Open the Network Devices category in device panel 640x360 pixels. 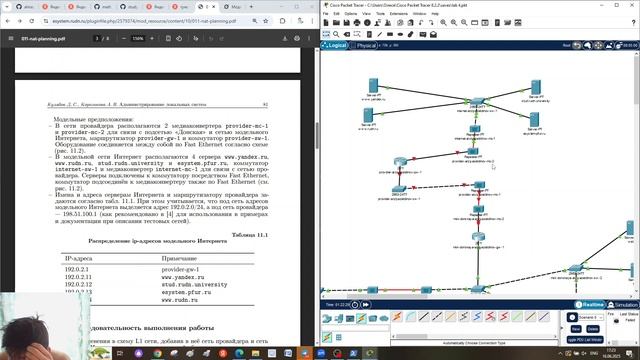click(327, 318)
